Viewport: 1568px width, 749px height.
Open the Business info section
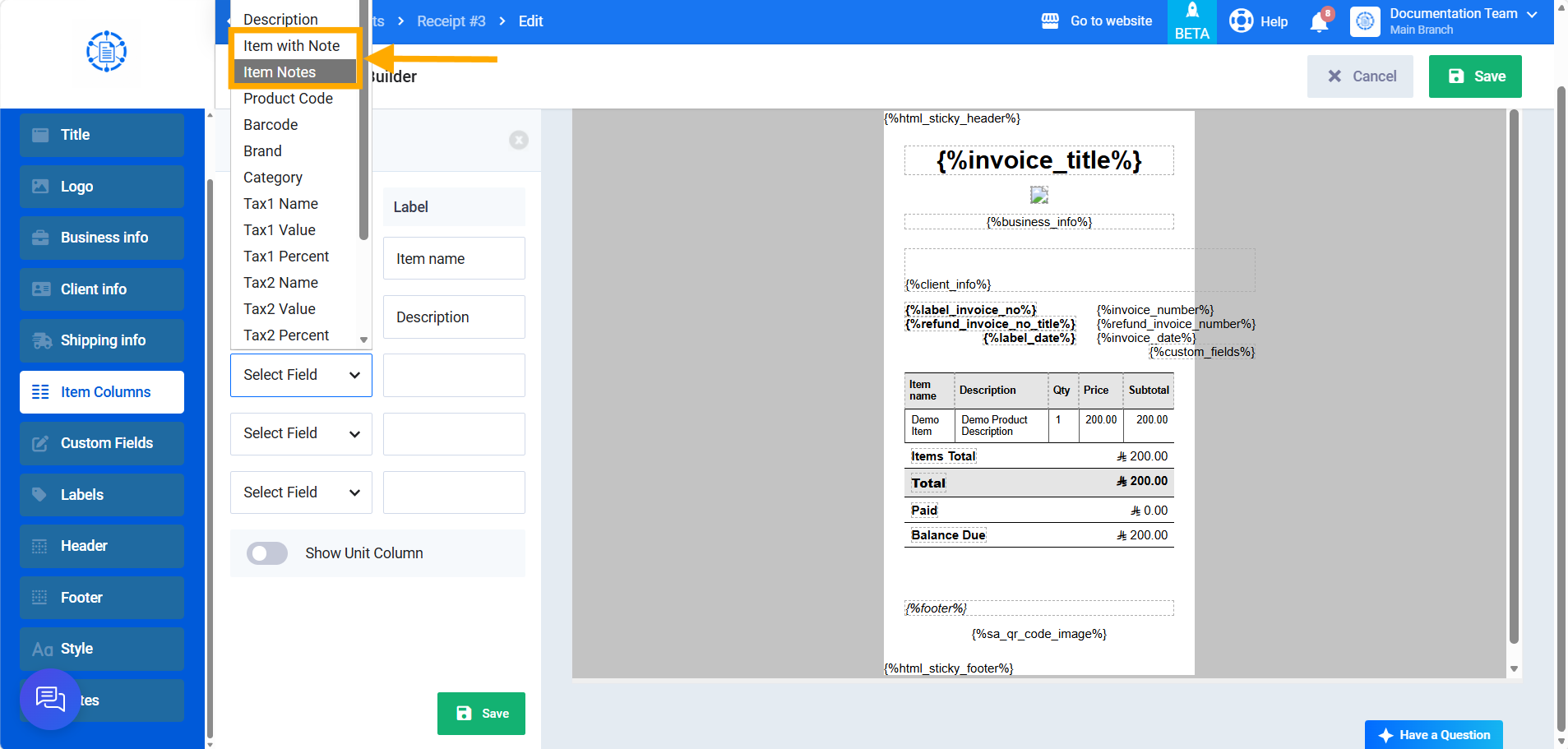click(x=102, y=238)
